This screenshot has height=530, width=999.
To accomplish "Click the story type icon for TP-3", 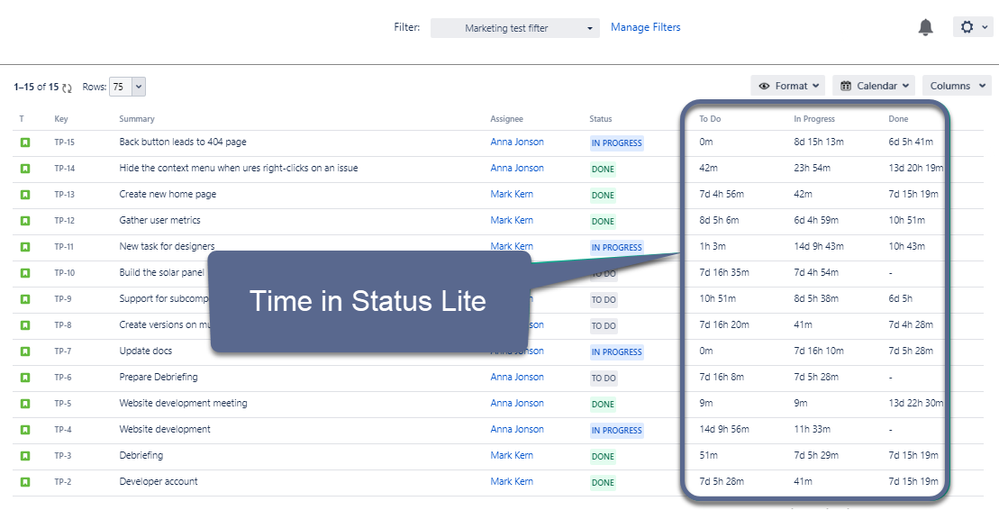I will 25,456.
